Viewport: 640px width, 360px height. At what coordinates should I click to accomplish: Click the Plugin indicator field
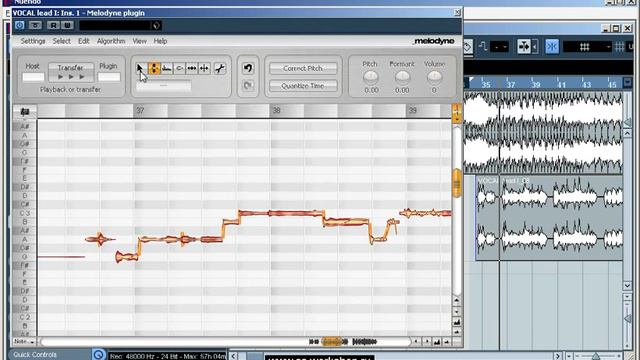coord(109,77)
